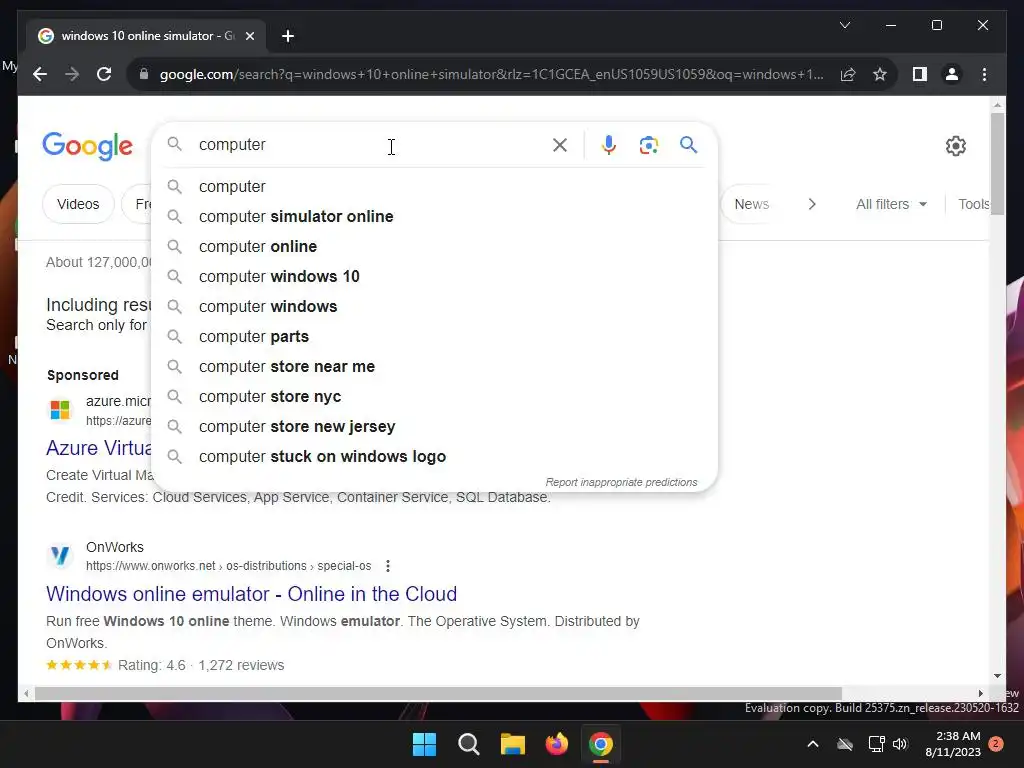The height and width of the screenshot is (768, 1024).
Task: Choose 'computer store near me' suggestion
Action: [x=434, y=367]
